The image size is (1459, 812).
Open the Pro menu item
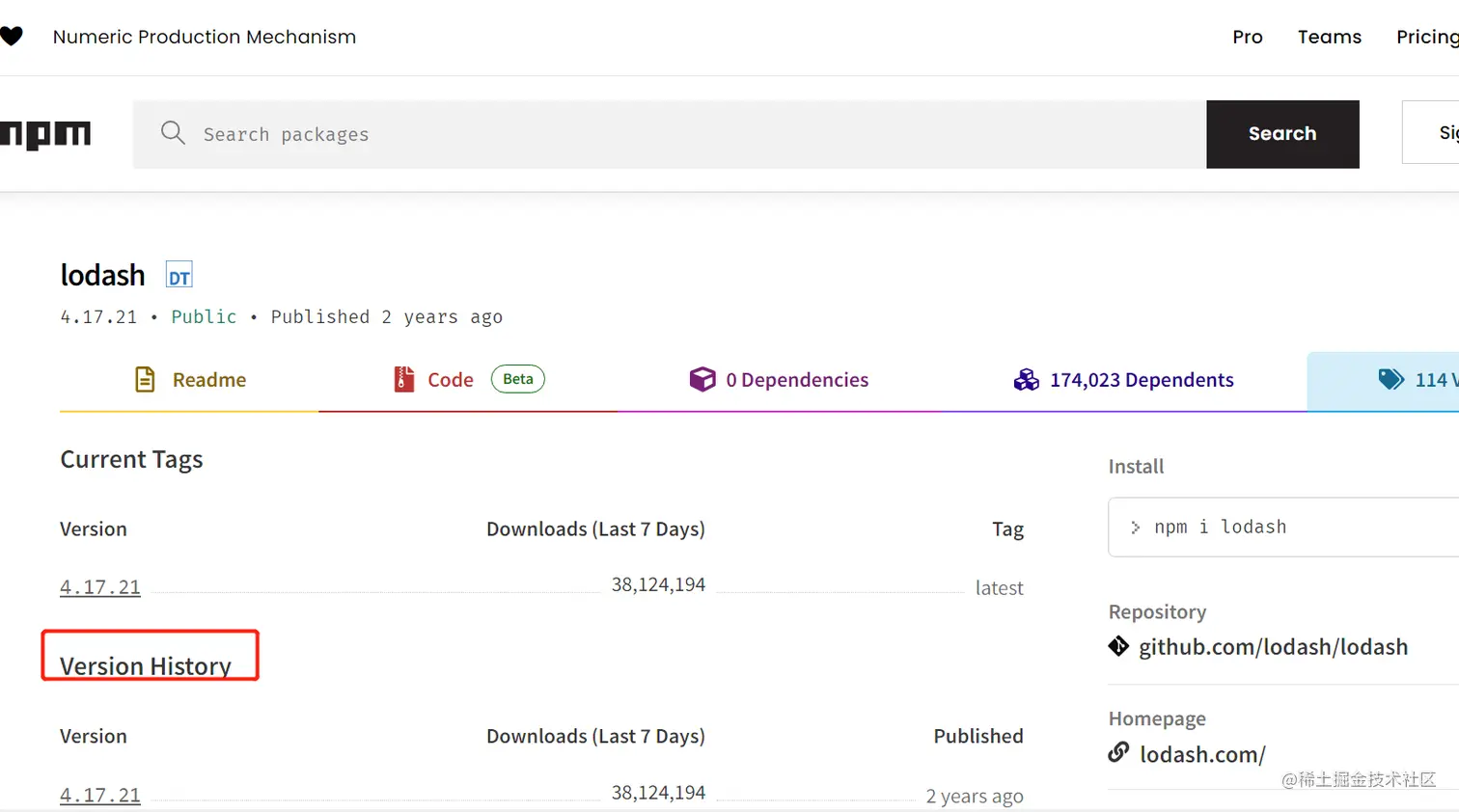(x=1248, y=37)
